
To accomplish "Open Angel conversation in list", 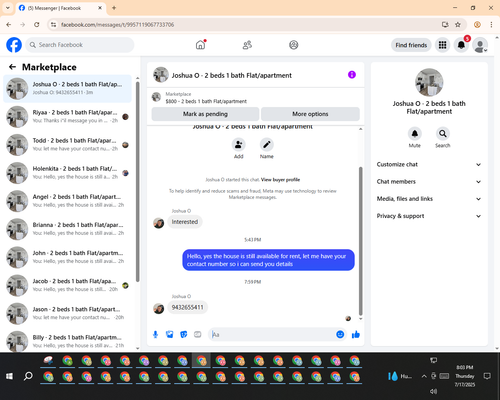I will coord(67,201).
